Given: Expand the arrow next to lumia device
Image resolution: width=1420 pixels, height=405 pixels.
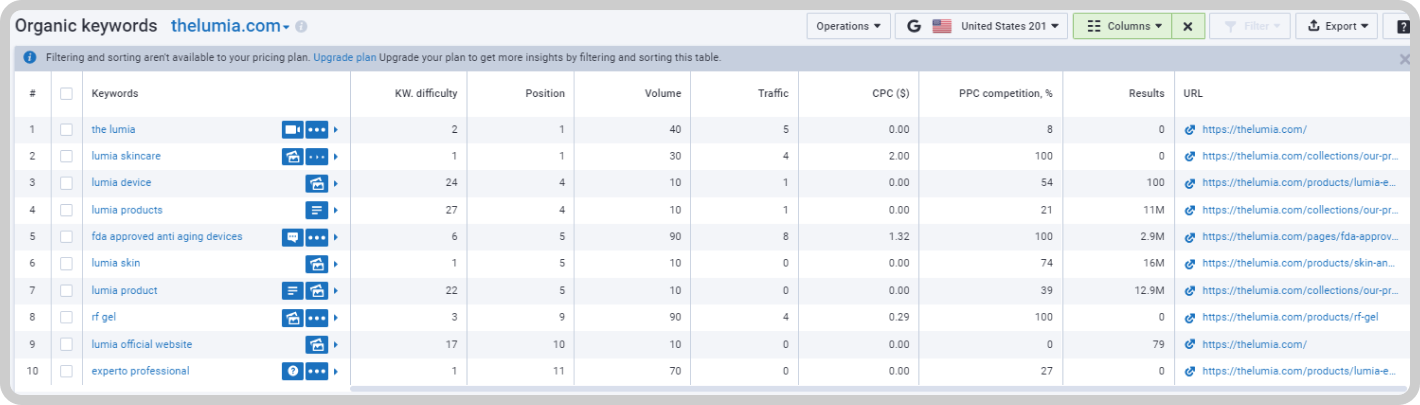Looking at the screenshot, I should point(336,184).
